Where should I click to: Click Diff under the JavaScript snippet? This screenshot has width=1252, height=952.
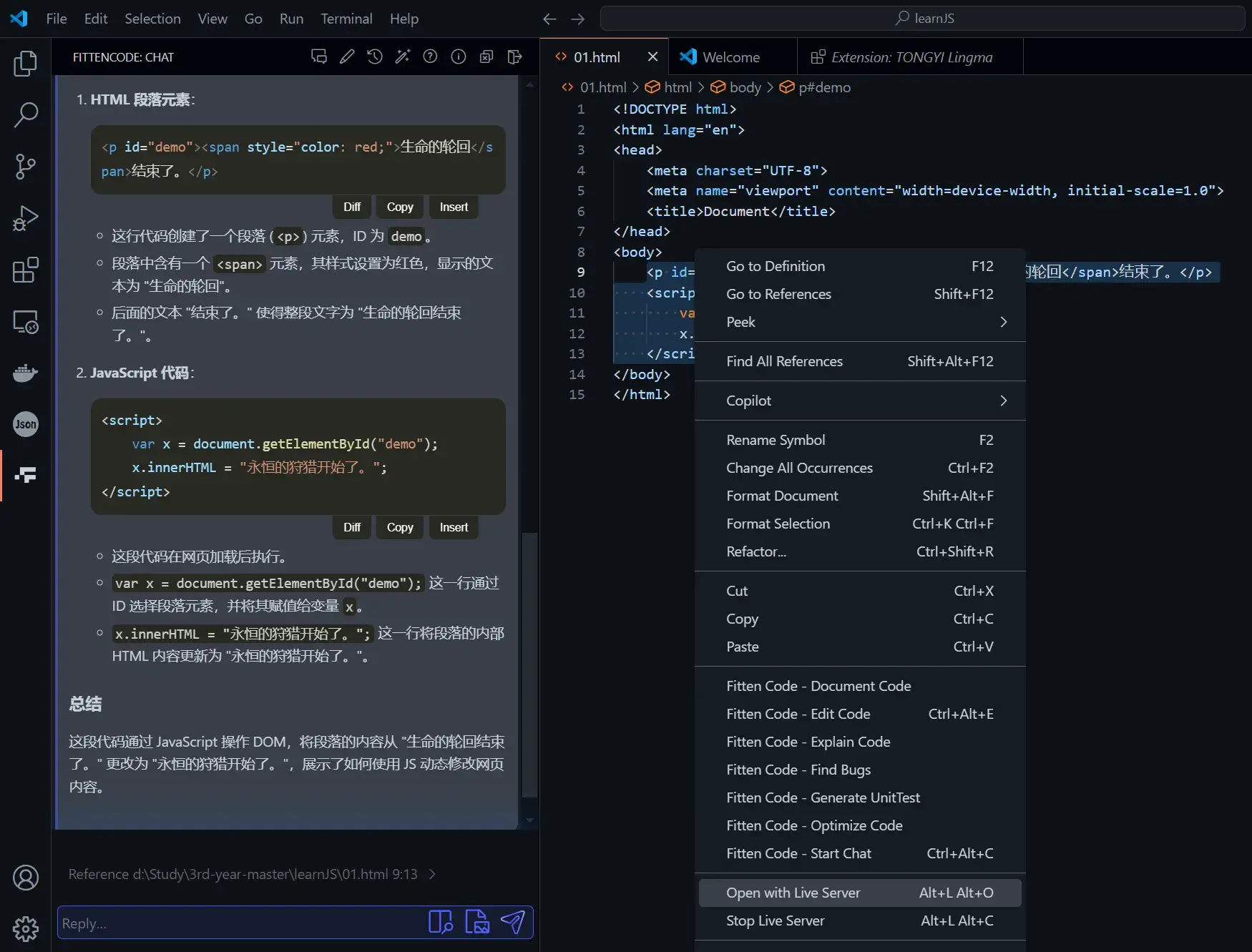click(x=352, y=527)
